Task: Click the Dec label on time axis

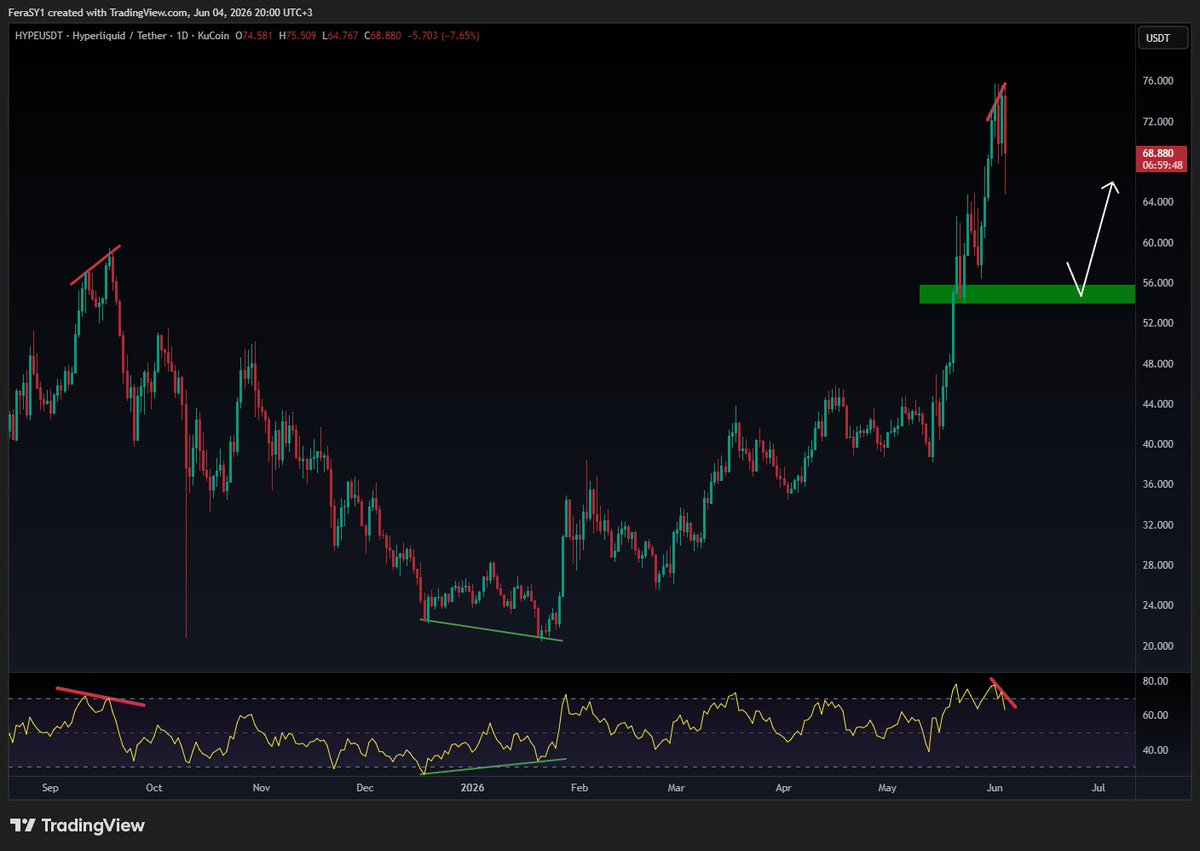Action: (x=364, y=788)
